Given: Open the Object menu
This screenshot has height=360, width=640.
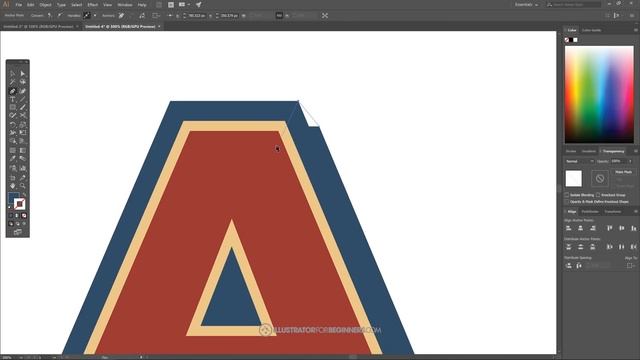Looking at the screenshot, I should click(x=45, y=5).
